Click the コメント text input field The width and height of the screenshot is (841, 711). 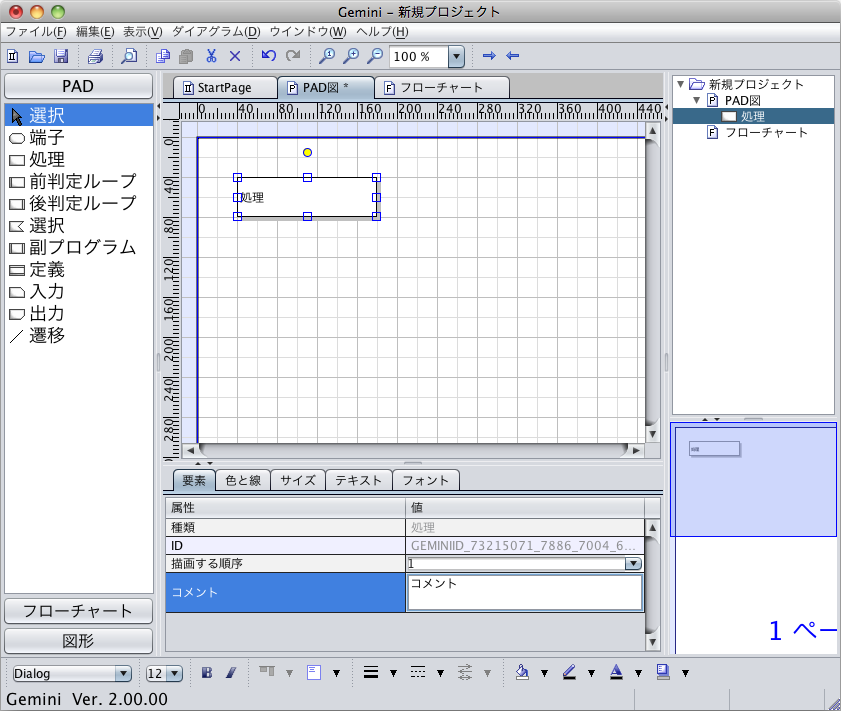tap(525, 592)
